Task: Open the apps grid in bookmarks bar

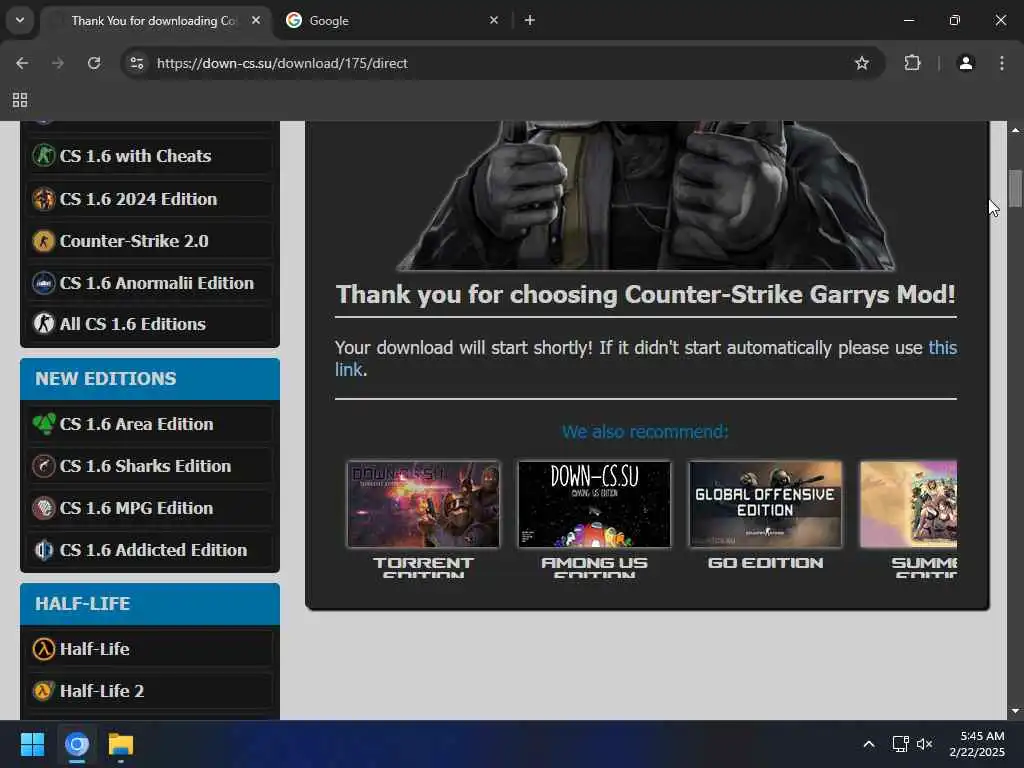Action: click(20, 100)
